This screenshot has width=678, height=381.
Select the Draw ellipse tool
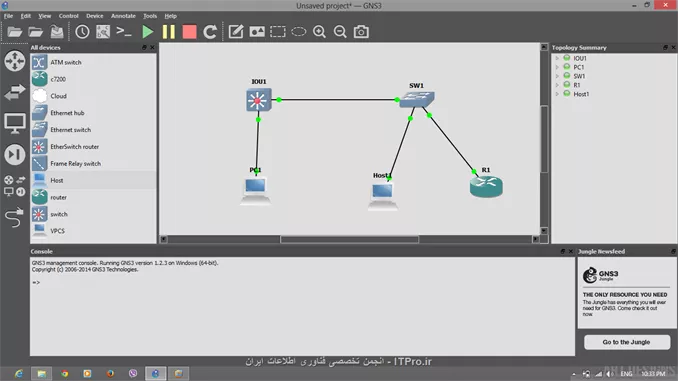point(298,32)
